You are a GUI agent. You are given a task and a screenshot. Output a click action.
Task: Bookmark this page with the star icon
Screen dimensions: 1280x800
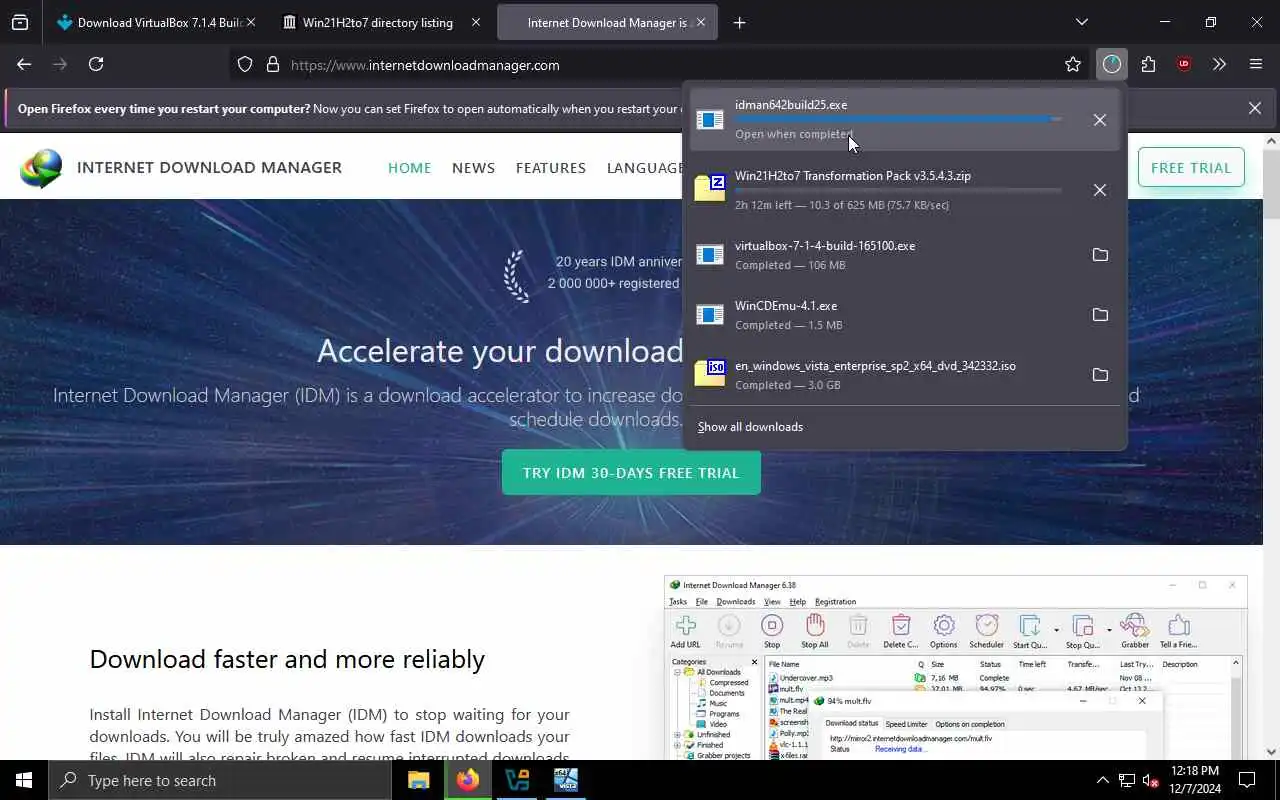coord(1073,65)
